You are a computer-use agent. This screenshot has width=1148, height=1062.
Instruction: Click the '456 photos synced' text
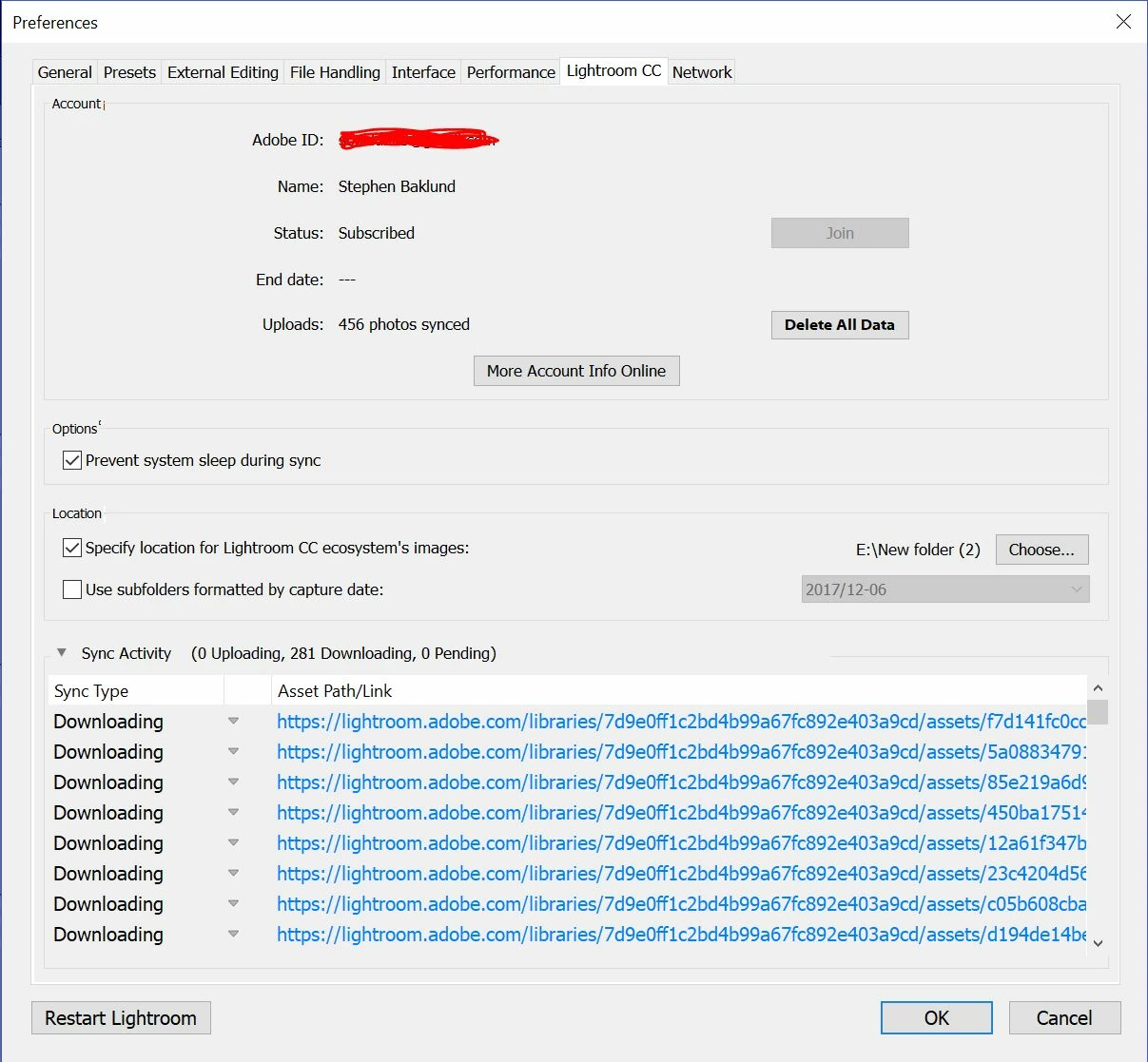(x=404, y=324)
